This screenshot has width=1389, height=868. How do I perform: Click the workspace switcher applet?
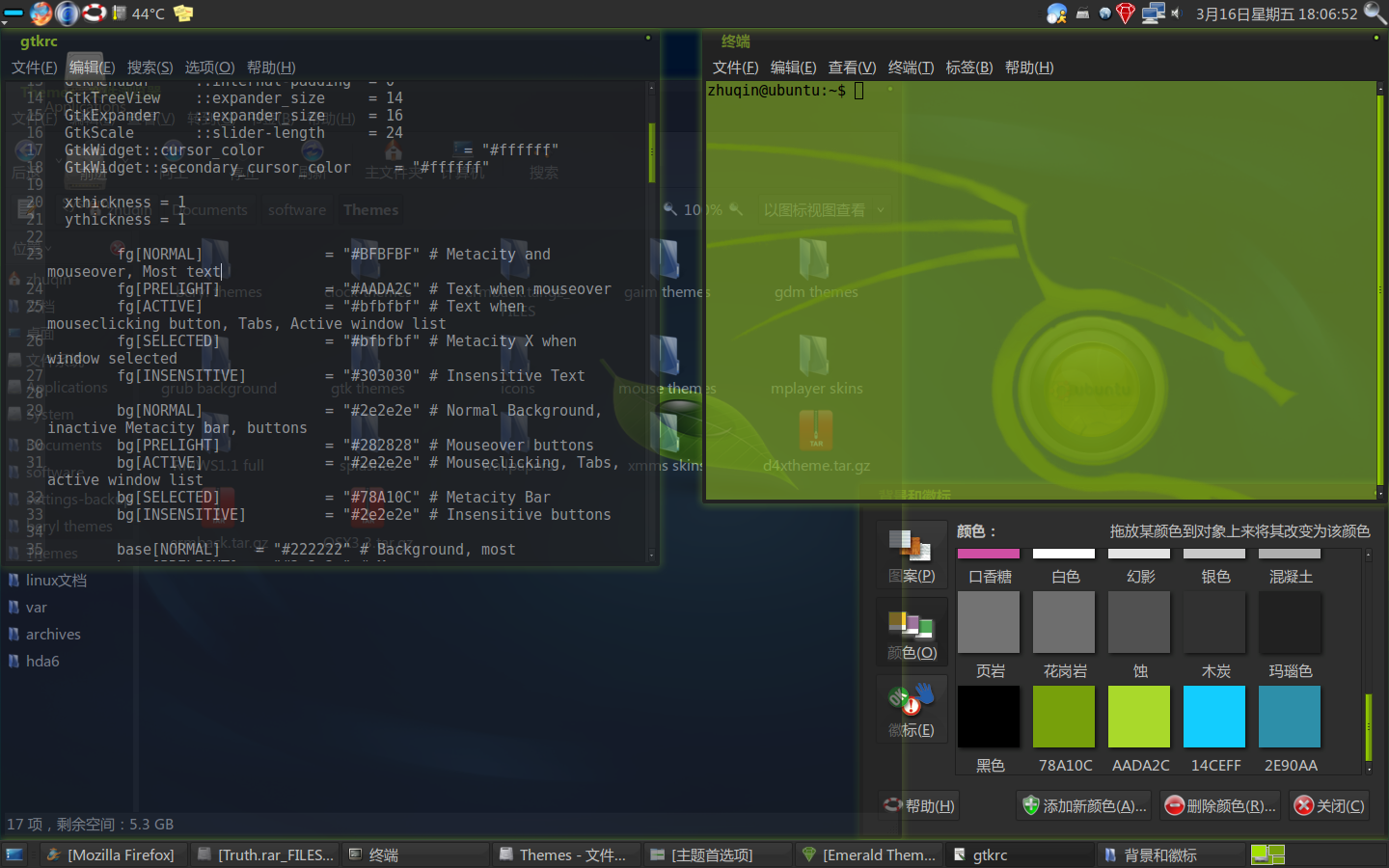coord(1267,854)
